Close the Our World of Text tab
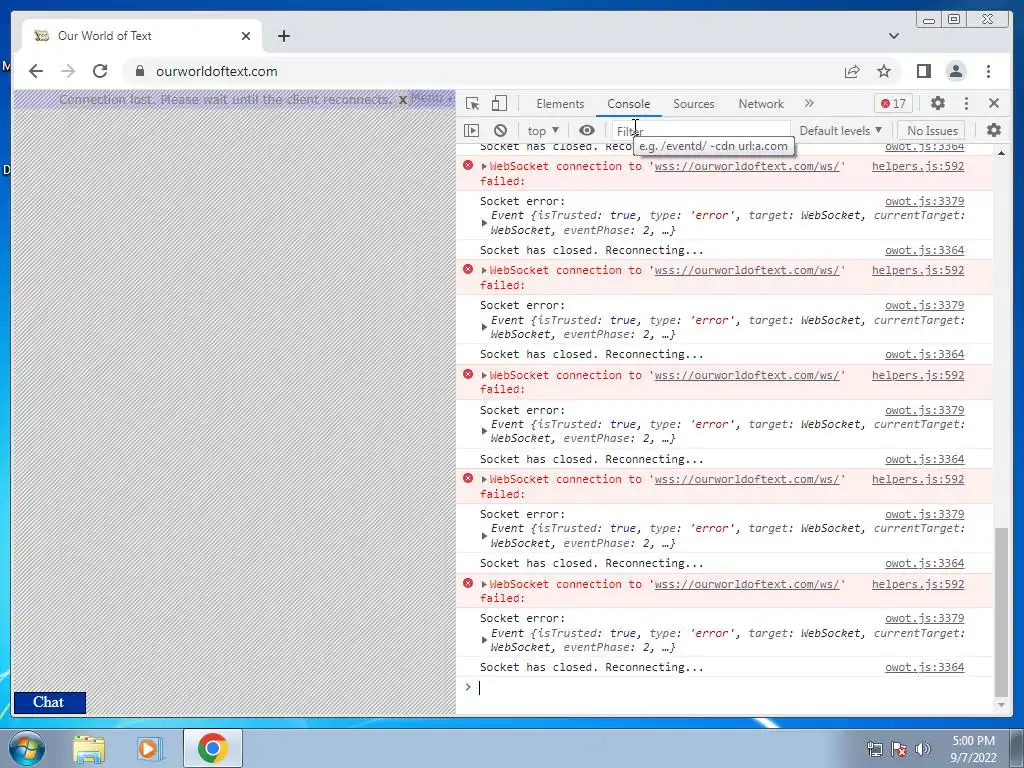This screenshot has width=1024, height=768. coord(246,36)
